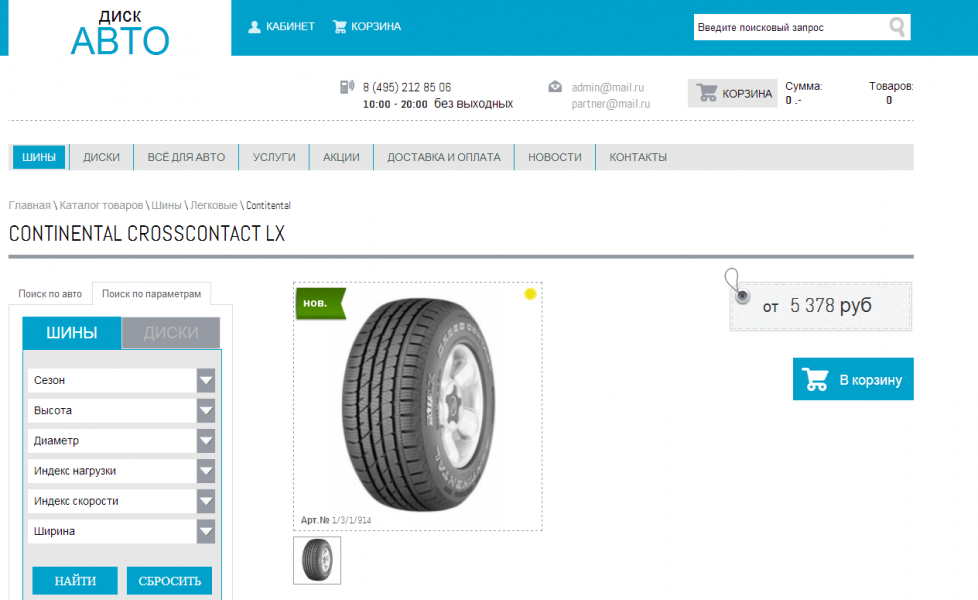
Task: Open the Индекс скорости dropdown arrow
Action: 206,501
